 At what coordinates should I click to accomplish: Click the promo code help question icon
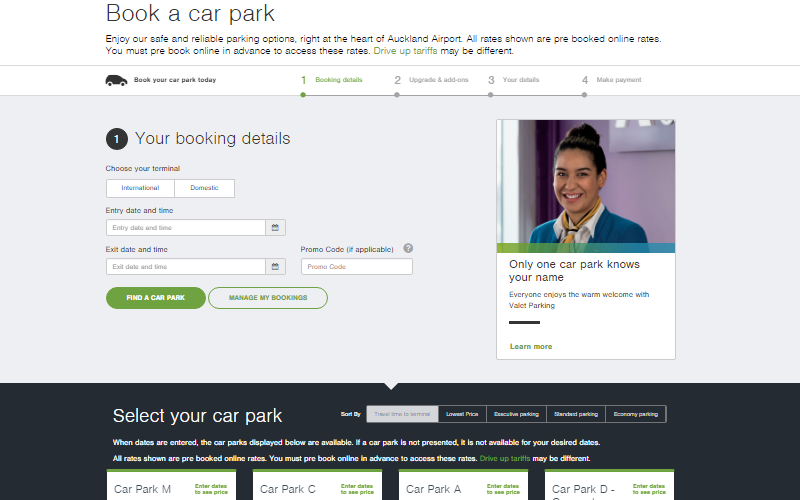[408, 249]
